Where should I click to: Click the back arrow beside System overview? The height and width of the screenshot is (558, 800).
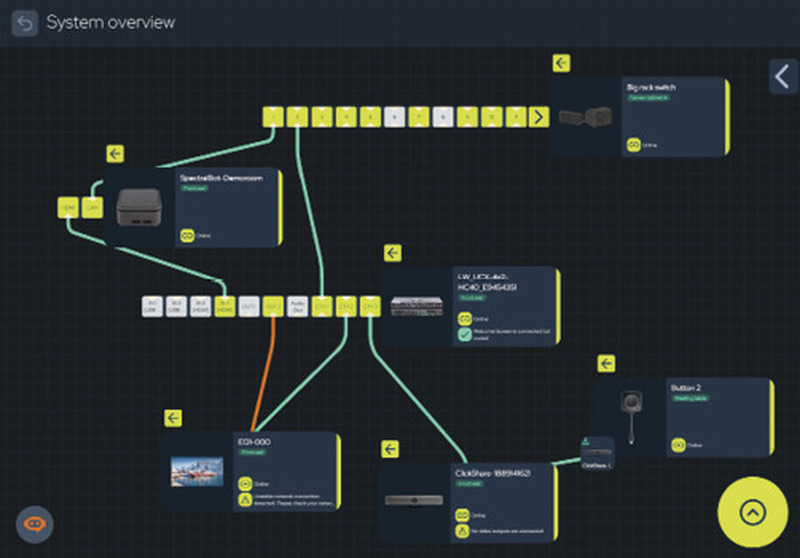tap(24, 23)
